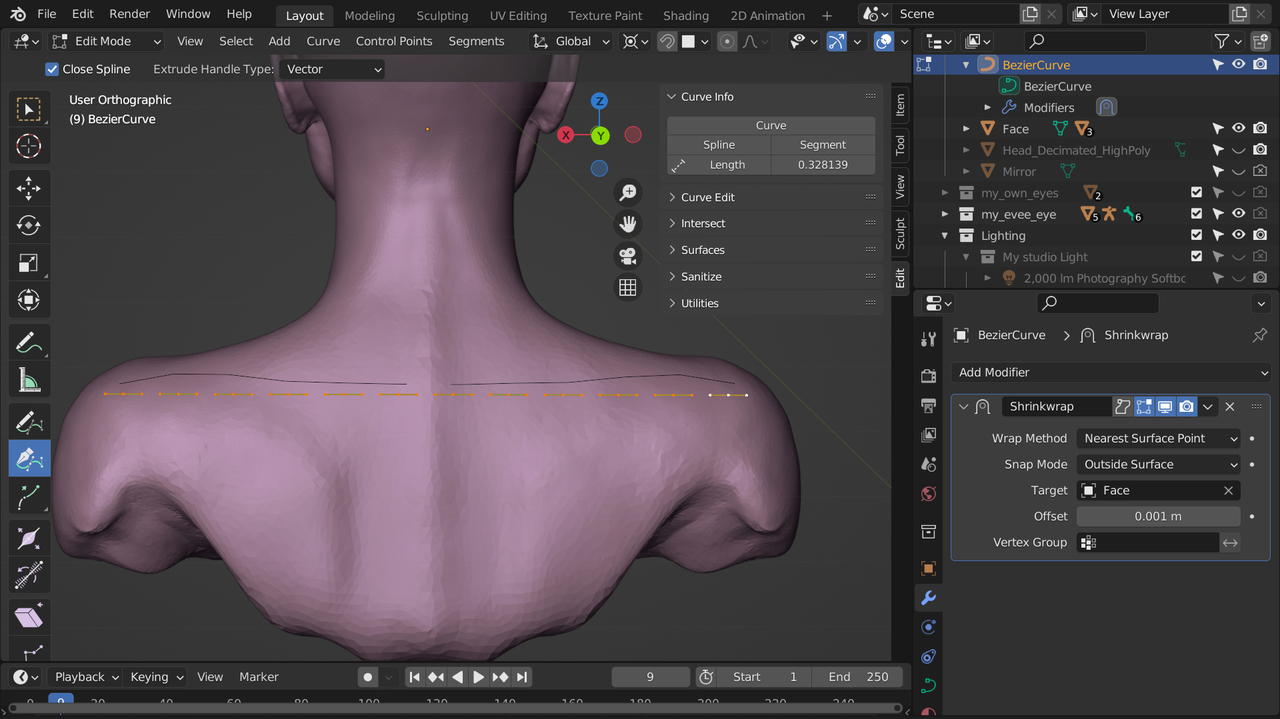This screenshot has height=719, width=1280.
Task: Click the Physics Properties tab icon
Action: [x=928, y=655]
